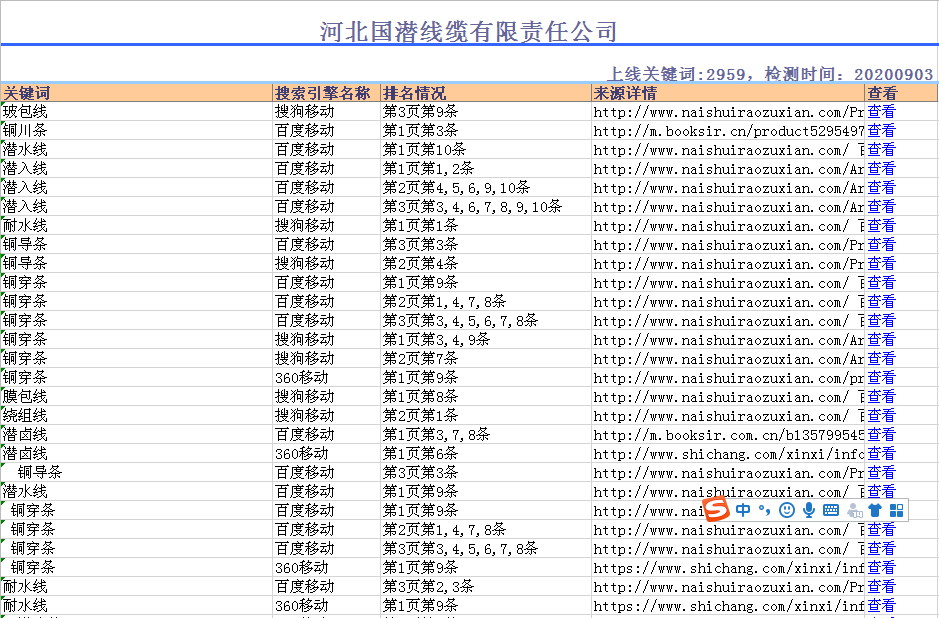Select ranking cell 第1页第6条
Screen dimensions: 939x618
point(486,453)
